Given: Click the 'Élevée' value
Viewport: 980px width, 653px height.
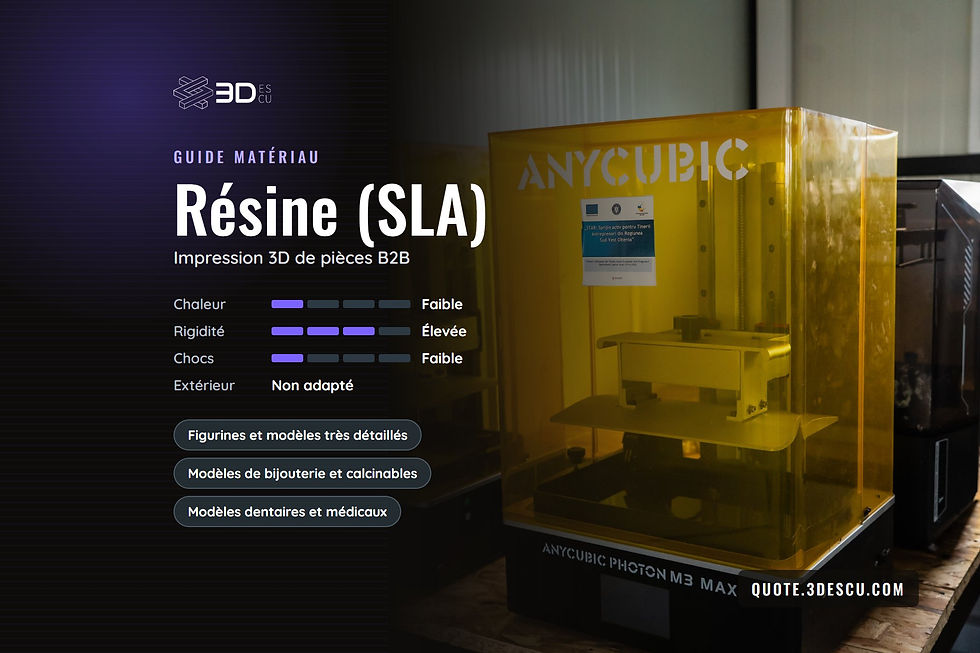Looking at the screenshot, I should pyautogui.click(x=444, y=331).
